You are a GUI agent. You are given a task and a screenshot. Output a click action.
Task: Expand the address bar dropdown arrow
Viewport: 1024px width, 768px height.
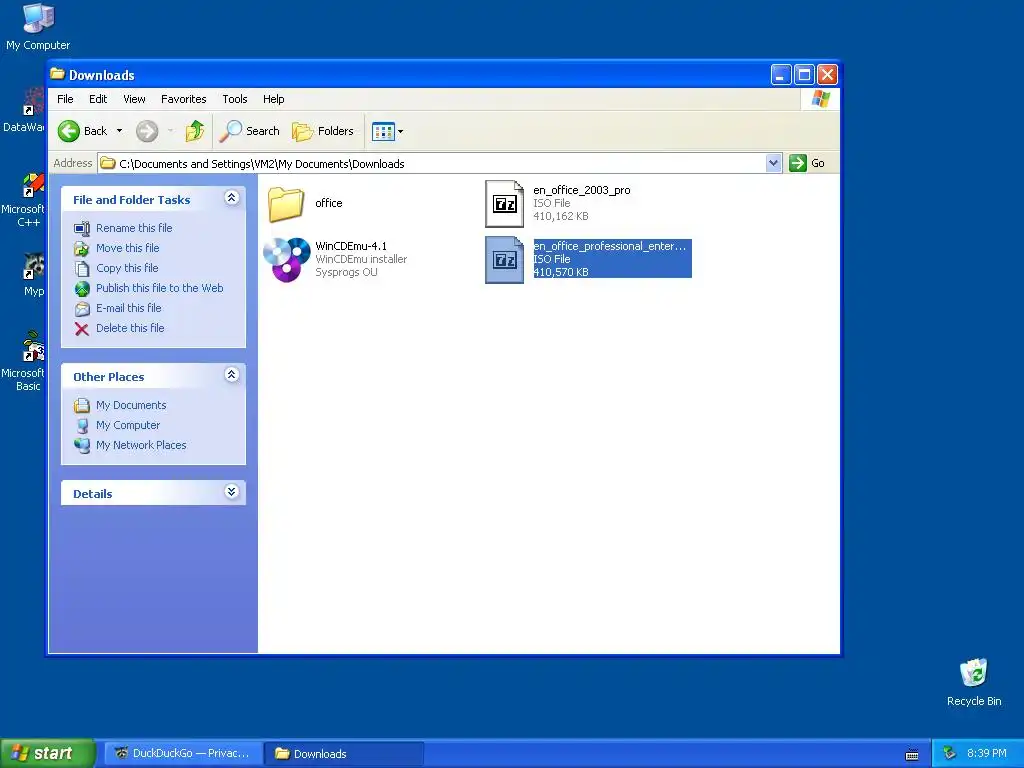773,163
